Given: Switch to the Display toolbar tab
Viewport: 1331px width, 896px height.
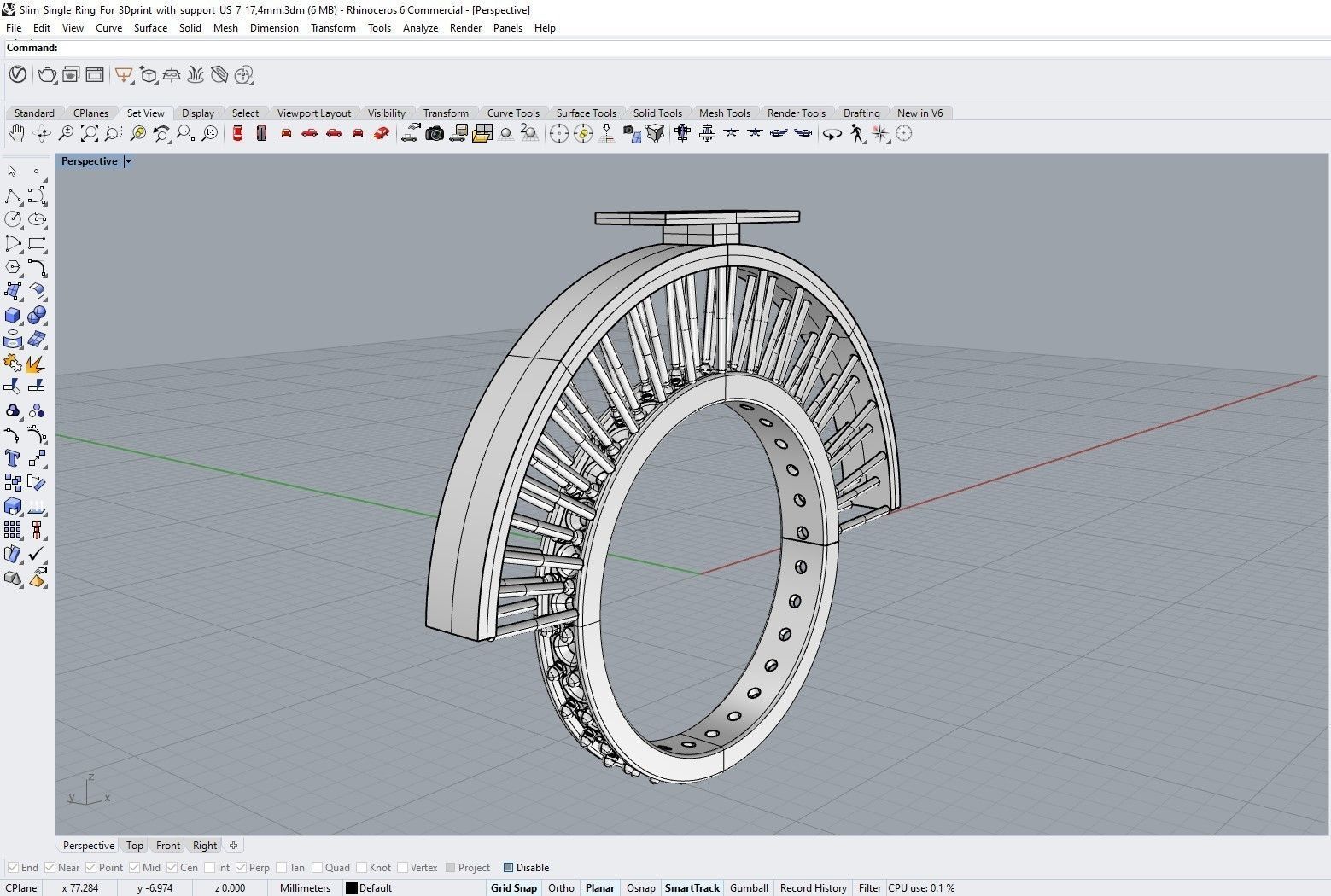Looking at the screenshot, I should click(198, 113).
